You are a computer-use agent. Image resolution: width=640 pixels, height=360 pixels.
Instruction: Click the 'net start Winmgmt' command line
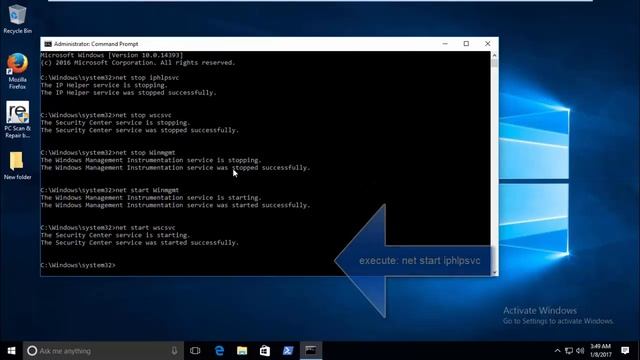(x=110, y=190)
